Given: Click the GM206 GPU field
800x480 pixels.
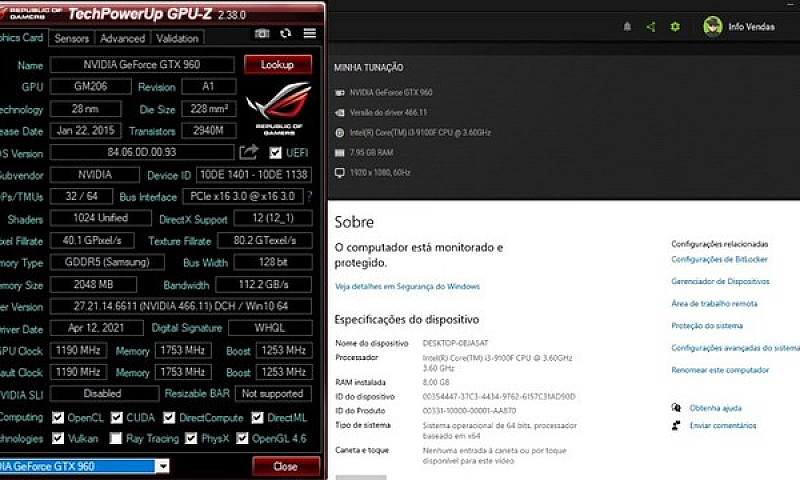Looking at the screenshot, I should pyautogui.click(x=90, y=86).
